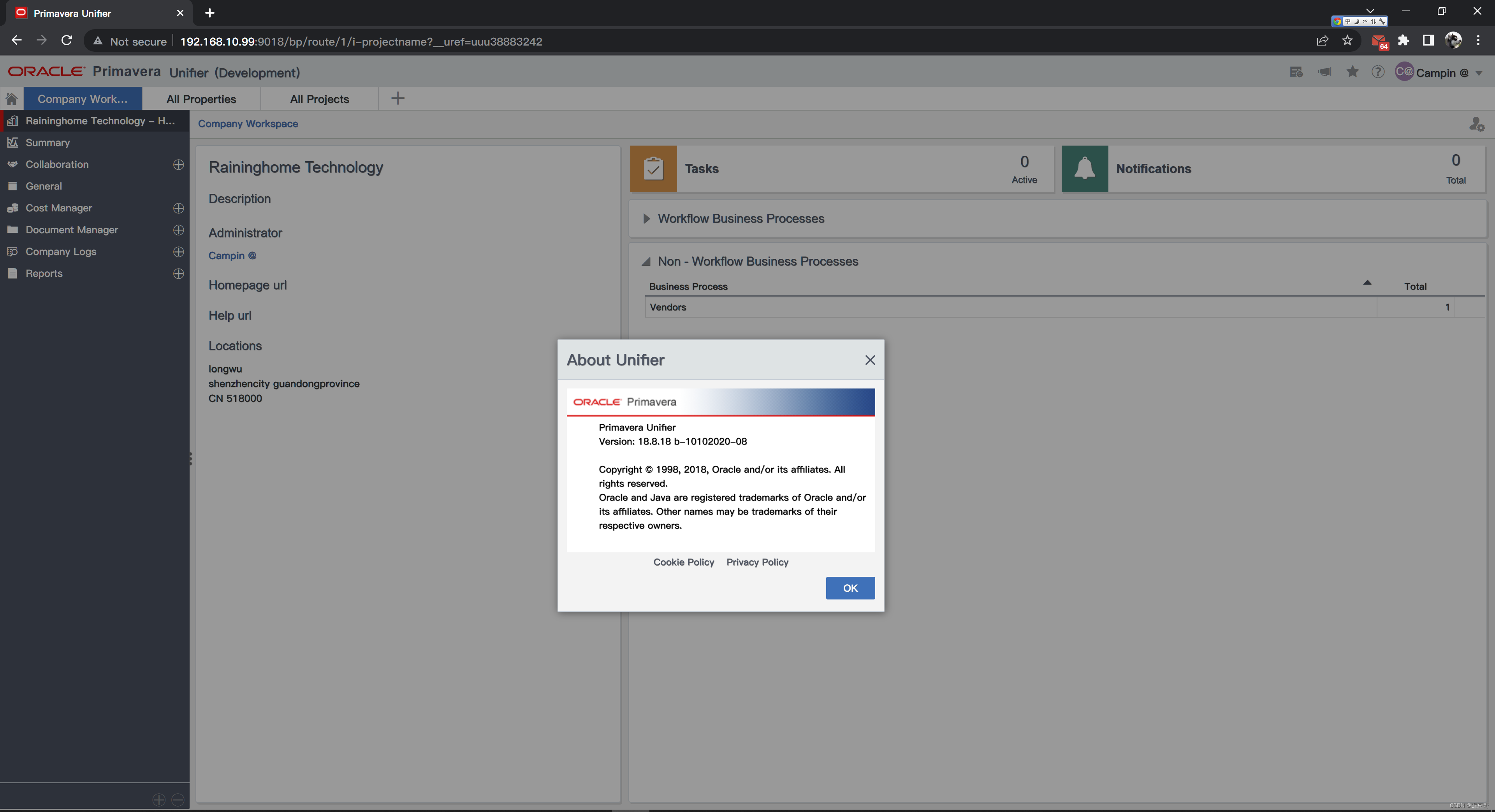This screenshot has width=1495, height=812.
Task: Expand Cost Manager in sidebar
Action: tap(178, 208)
